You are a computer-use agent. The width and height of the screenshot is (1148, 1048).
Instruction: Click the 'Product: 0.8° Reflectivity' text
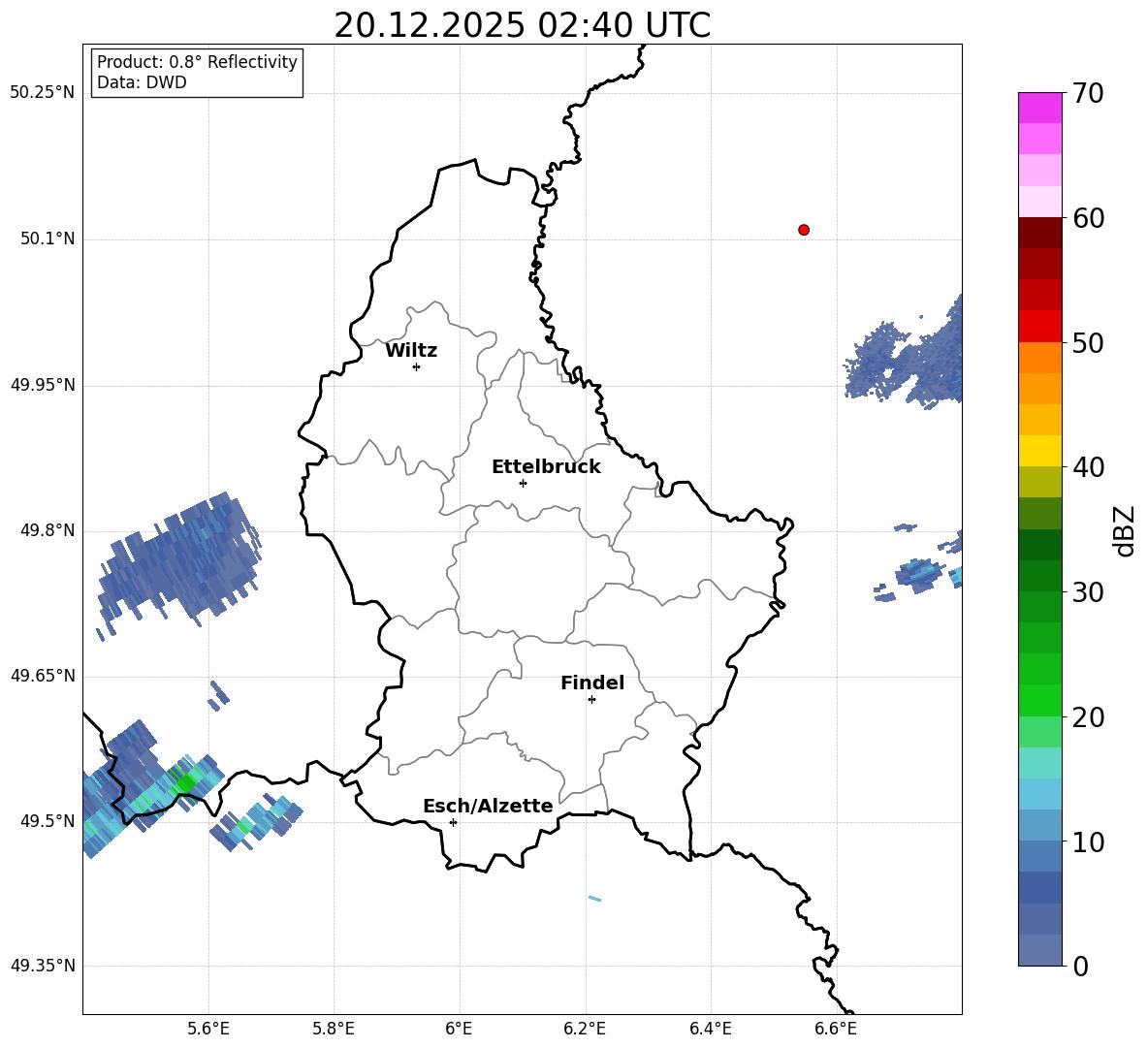pyautogui.click(x=197, y=62)
